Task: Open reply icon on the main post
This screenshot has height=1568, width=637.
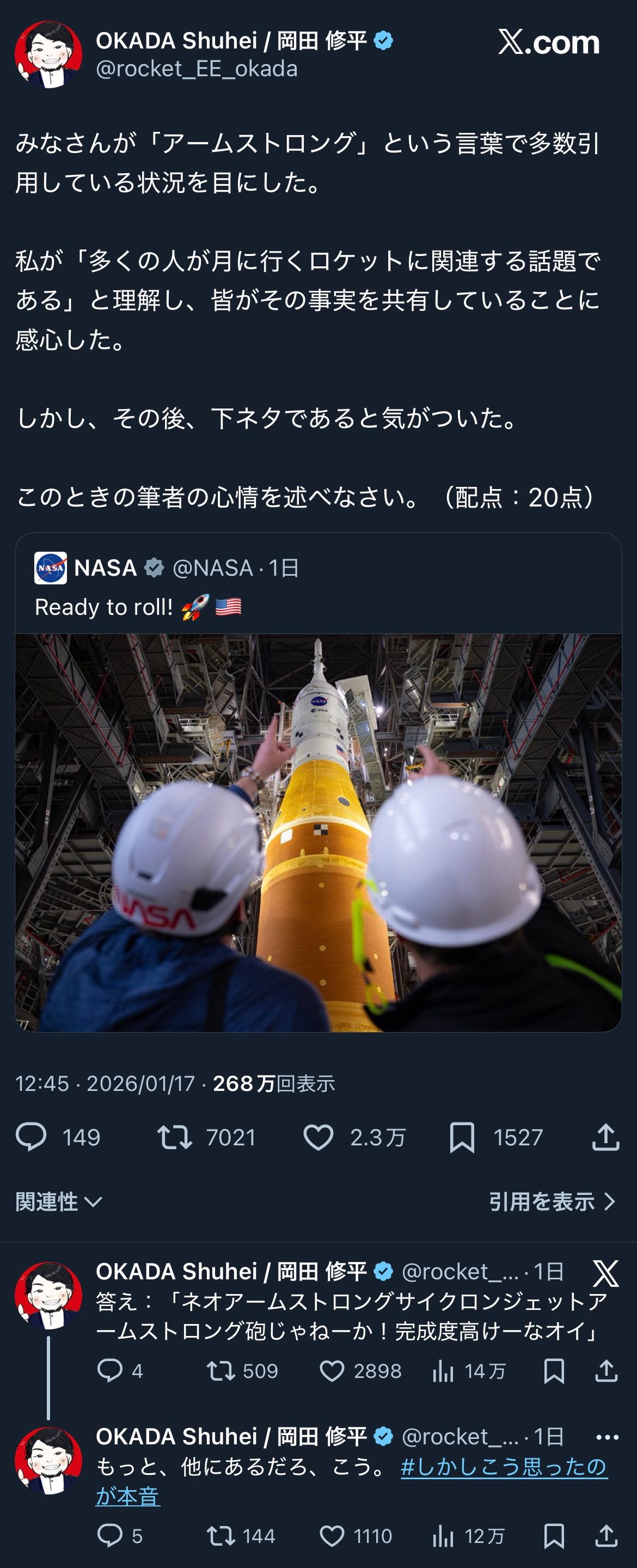Action: click(31, 1137)
